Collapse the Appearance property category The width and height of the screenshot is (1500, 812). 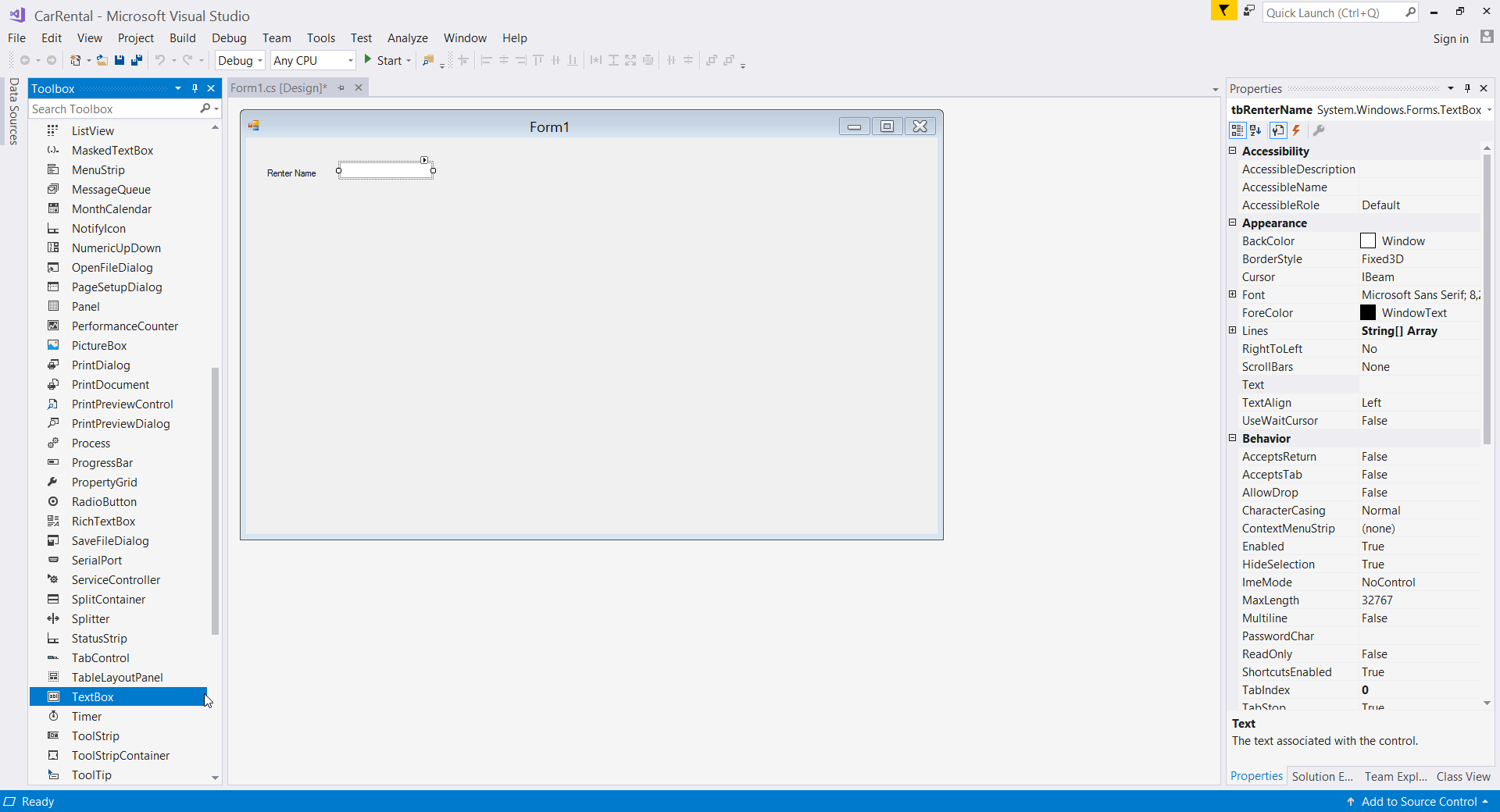(1232, 223)
